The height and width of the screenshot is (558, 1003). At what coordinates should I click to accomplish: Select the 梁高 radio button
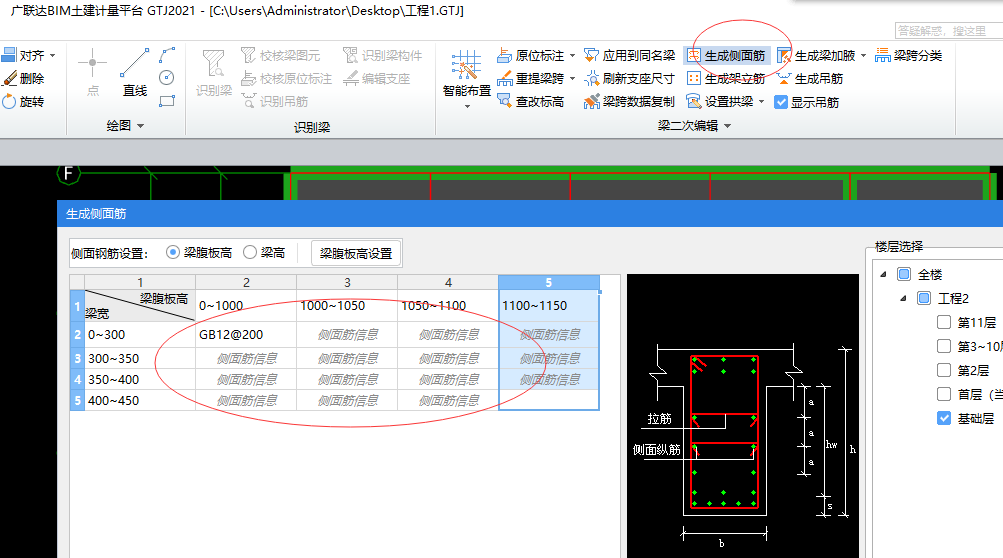[249, 253]
